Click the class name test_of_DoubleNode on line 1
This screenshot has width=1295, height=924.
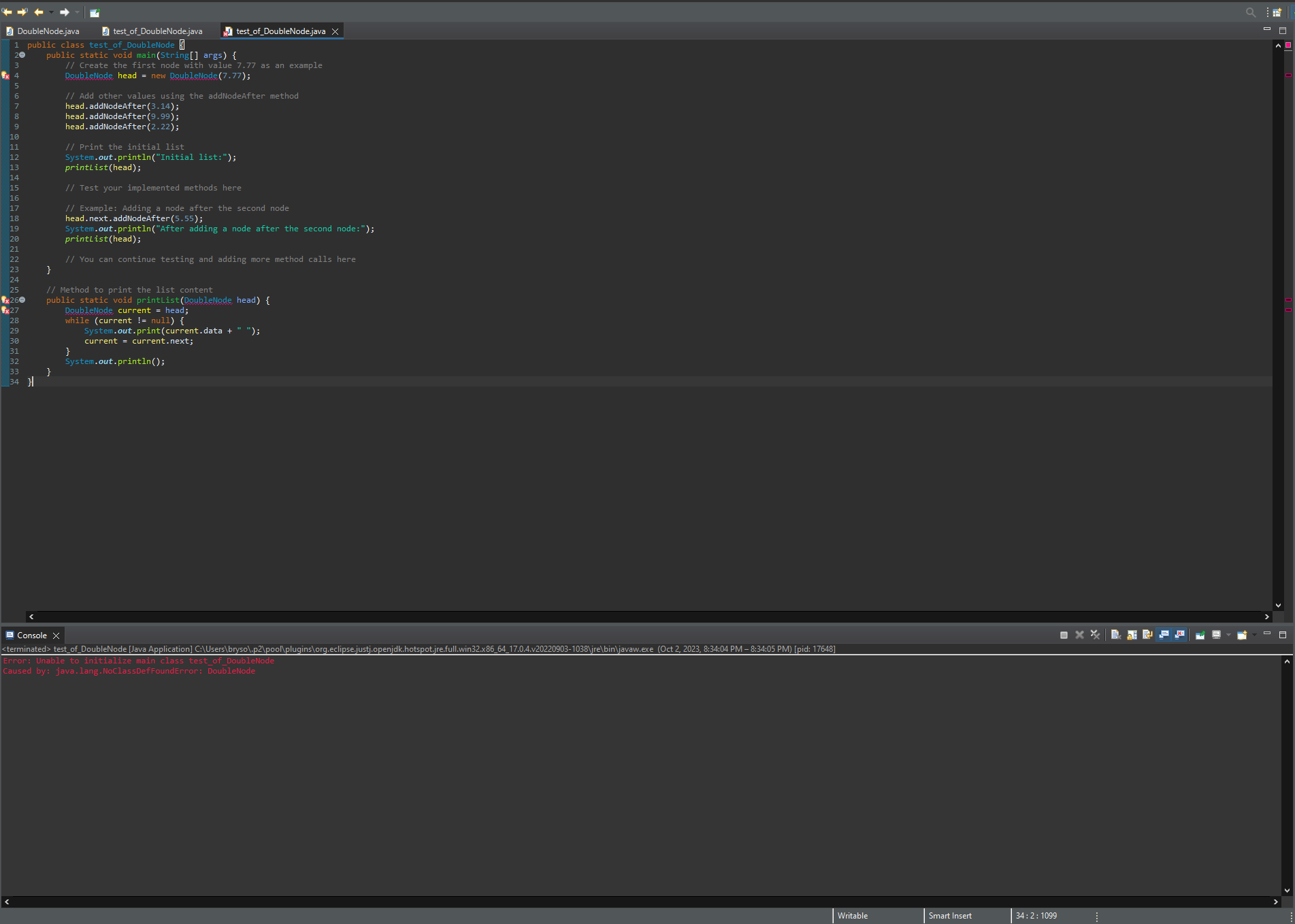point(132,45)
